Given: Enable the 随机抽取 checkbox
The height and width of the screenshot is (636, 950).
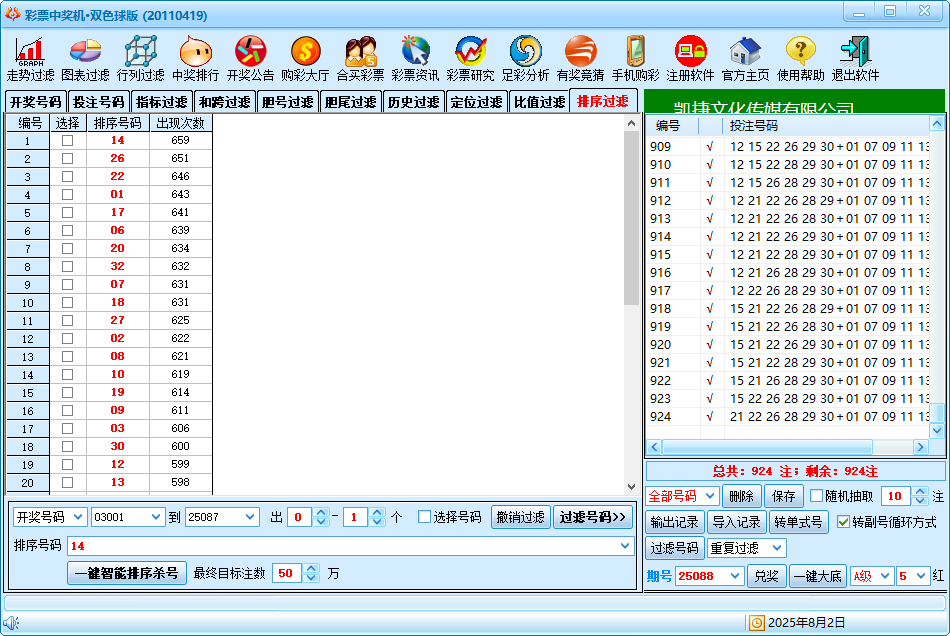Looking at the screenshot, I should click(817, 496).
